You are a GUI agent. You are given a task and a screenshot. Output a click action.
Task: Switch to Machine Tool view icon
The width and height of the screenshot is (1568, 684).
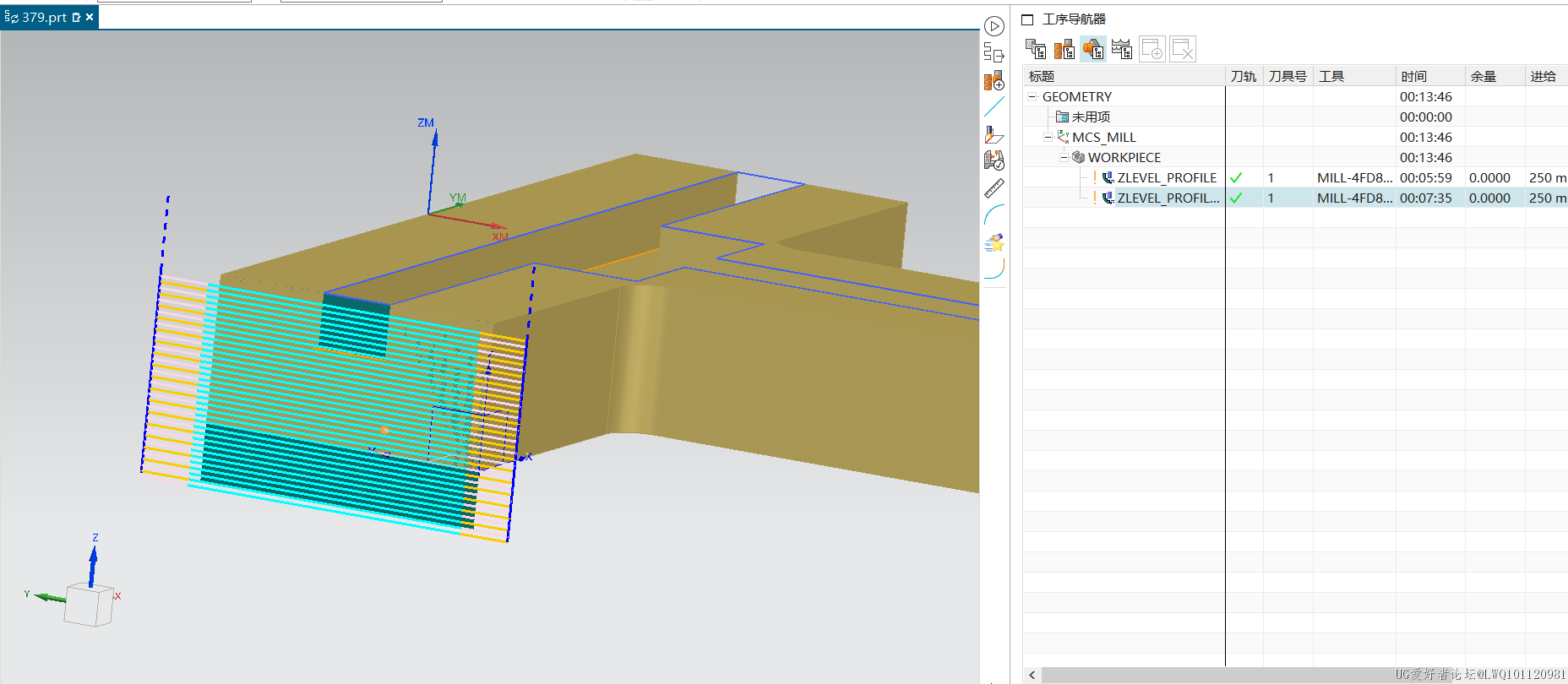[1064, 49]
